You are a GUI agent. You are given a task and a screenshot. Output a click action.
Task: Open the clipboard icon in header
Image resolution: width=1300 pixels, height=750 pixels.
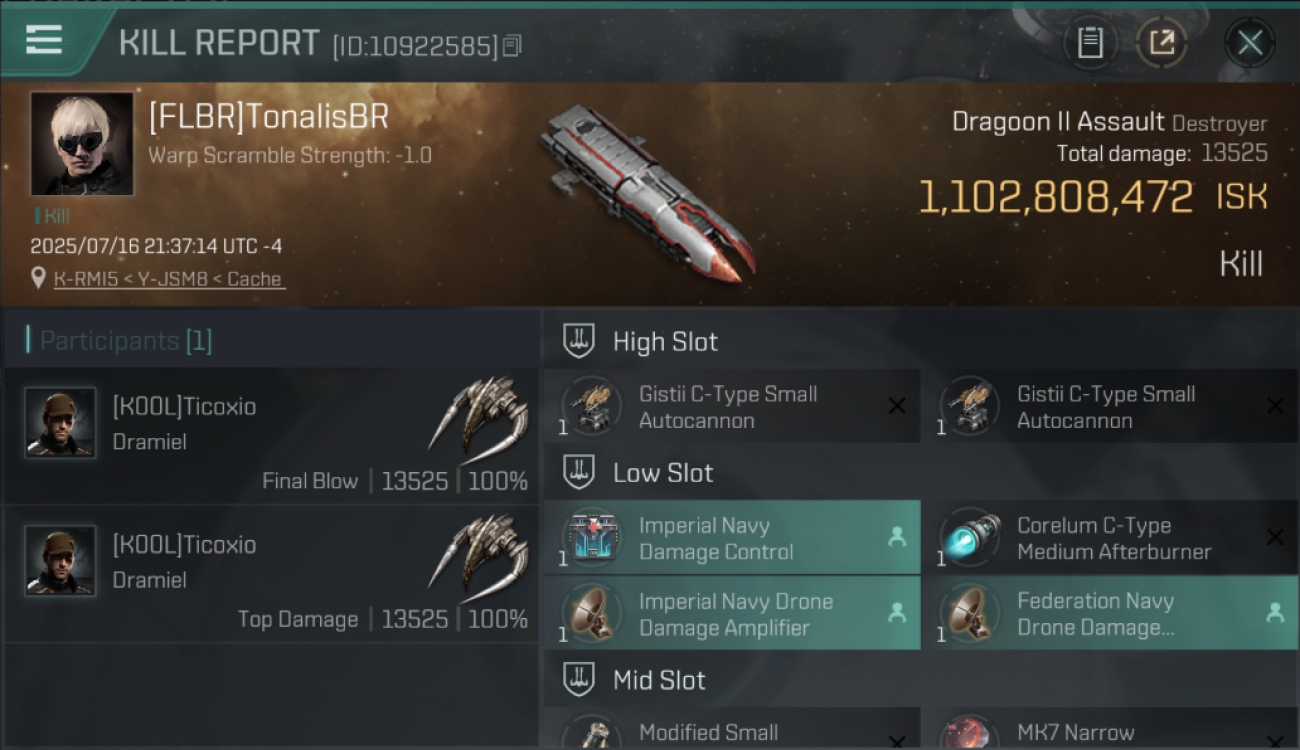click(1090, 43)
